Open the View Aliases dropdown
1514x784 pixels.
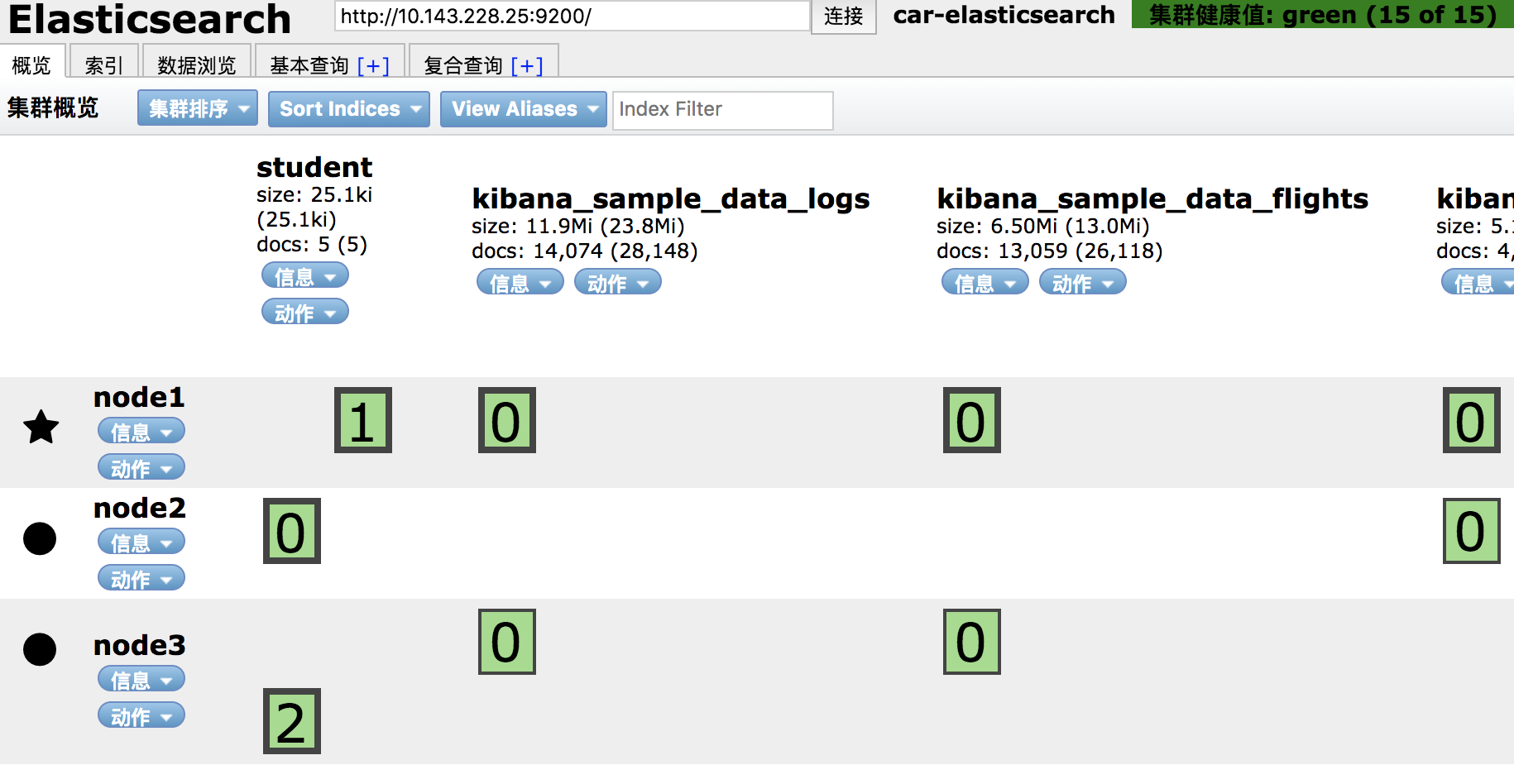click(x=524, y=108)
